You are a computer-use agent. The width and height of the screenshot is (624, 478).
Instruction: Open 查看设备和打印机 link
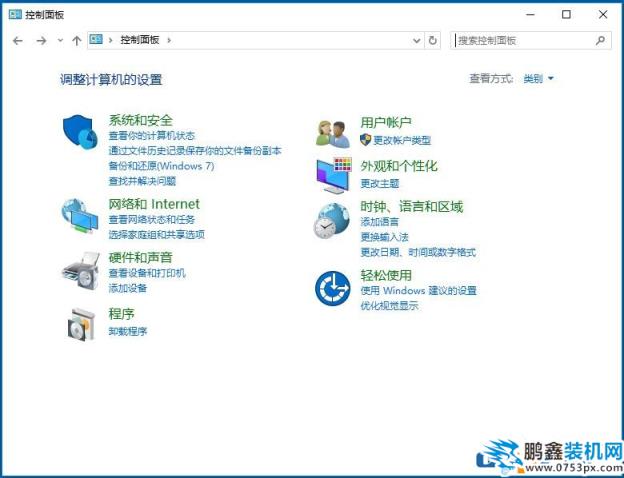pos(147,273)
